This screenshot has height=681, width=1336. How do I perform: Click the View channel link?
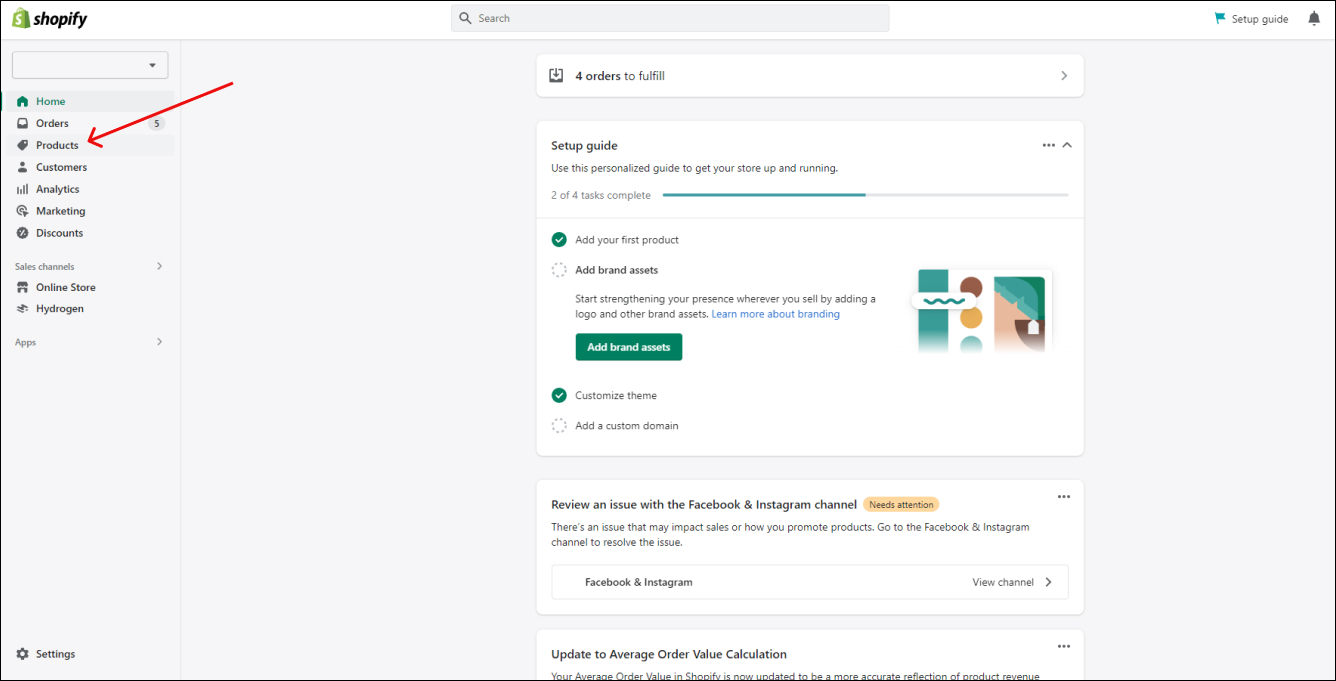pos(1003,582)
